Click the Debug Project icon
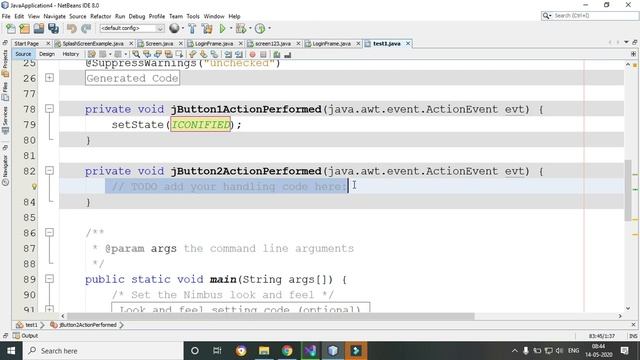 pyautogui.click(x=241, y=29)
